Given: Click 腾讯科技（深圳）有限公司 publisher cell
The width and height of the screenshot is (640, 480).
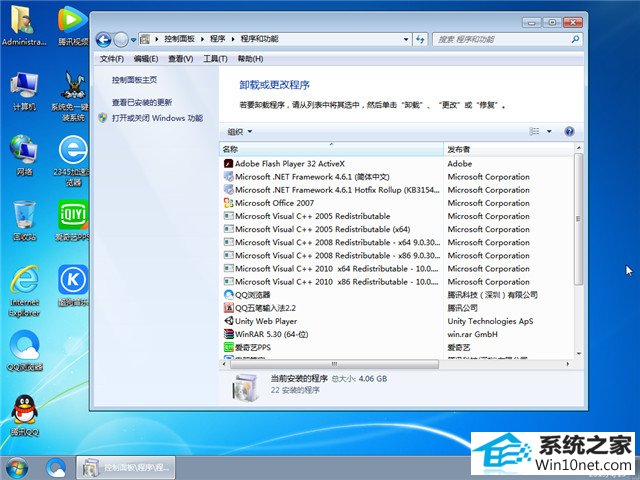Looking at the screenshot, I should click(x=492, y=295).
